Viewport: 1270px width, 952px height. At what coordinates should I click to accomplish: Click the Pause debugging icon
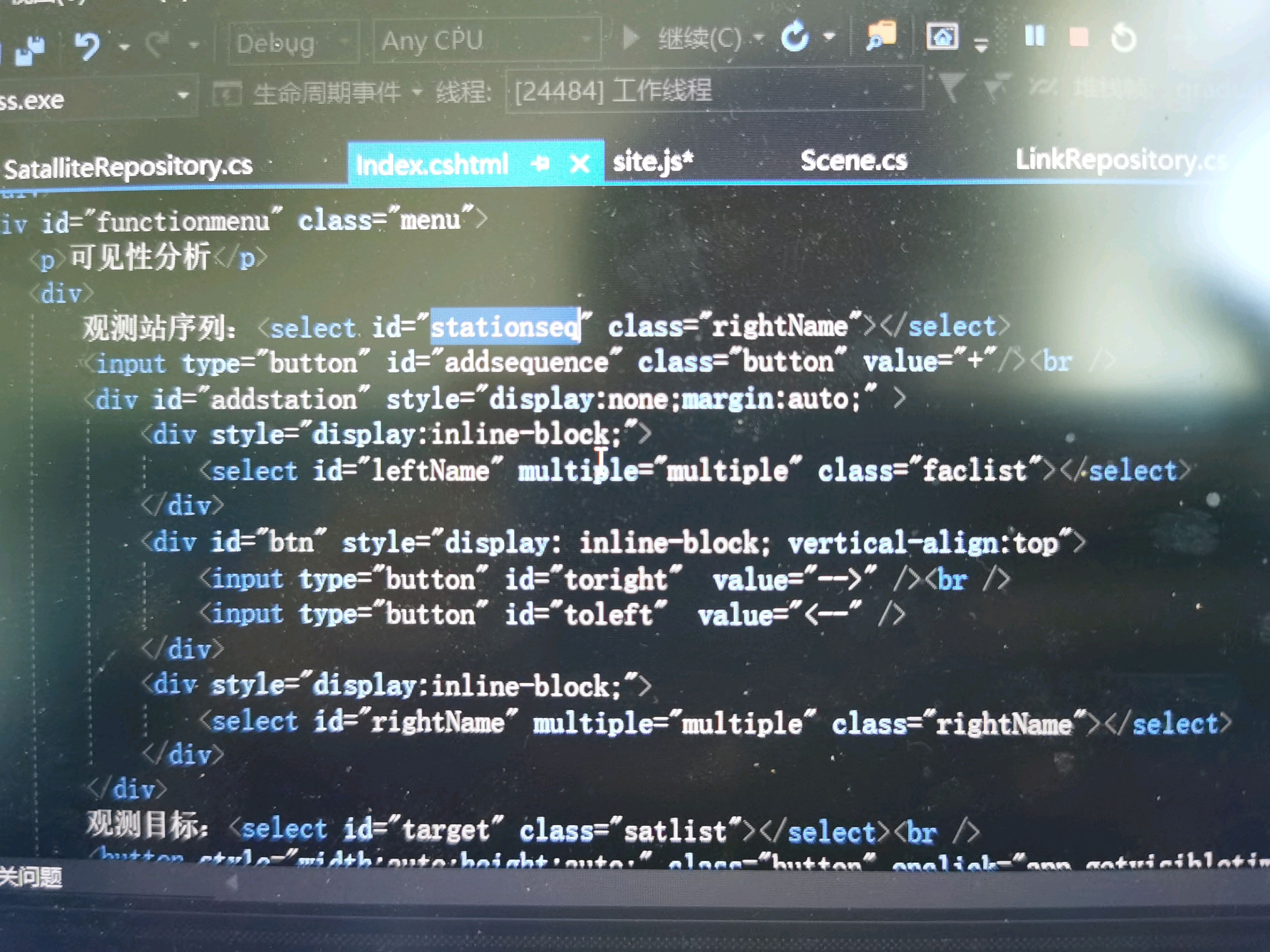pyautogui.click(x=1035, y=35)
